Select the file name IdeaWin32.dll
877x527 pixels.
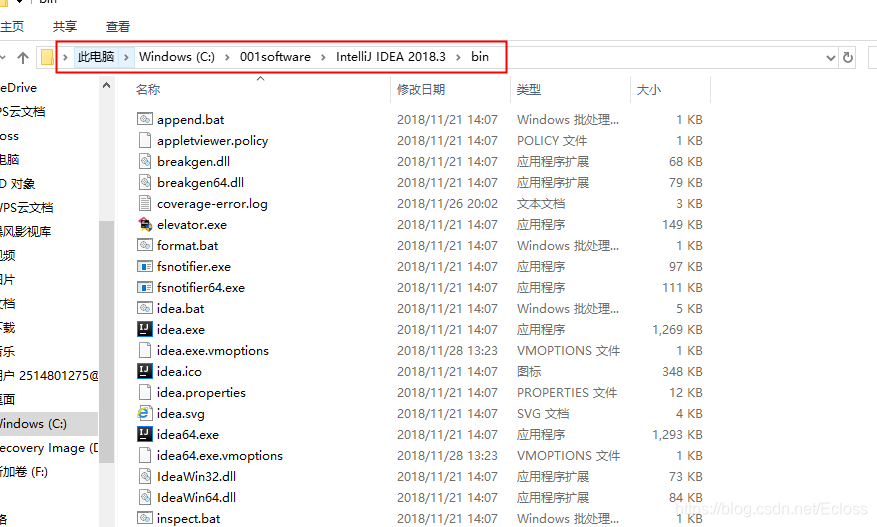pos(196,477)
